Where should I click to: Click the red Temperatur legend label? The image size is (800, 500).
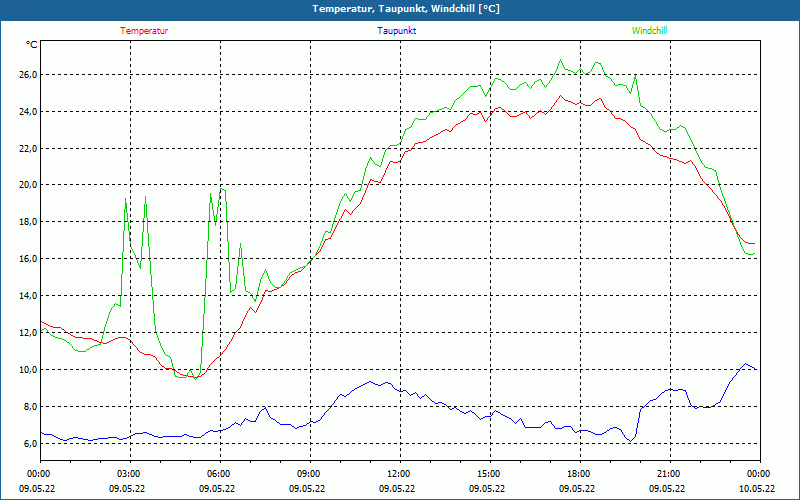pyautogui.click(x=144, y=31)
